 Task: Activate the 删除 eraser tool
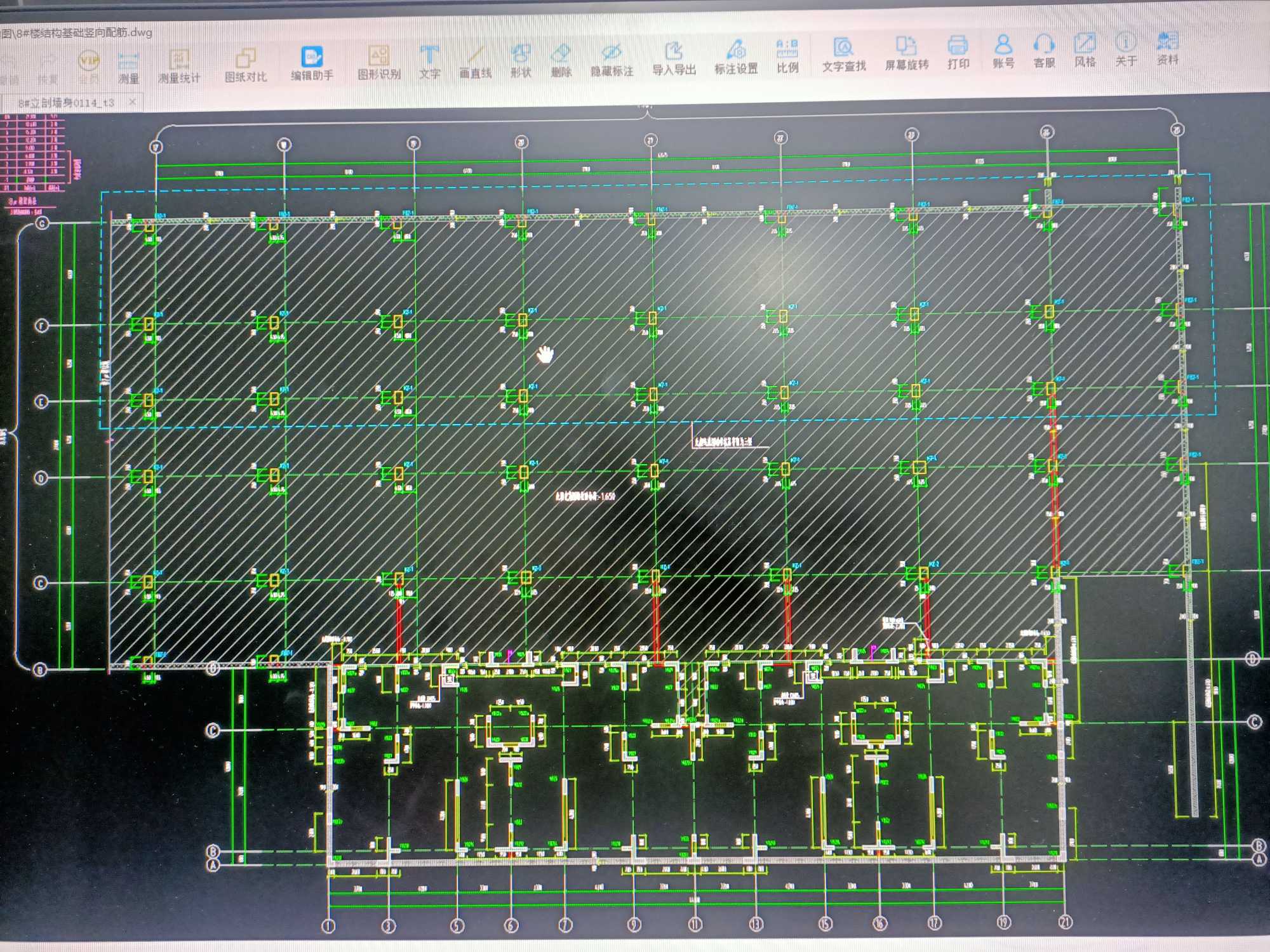[561, 60]
